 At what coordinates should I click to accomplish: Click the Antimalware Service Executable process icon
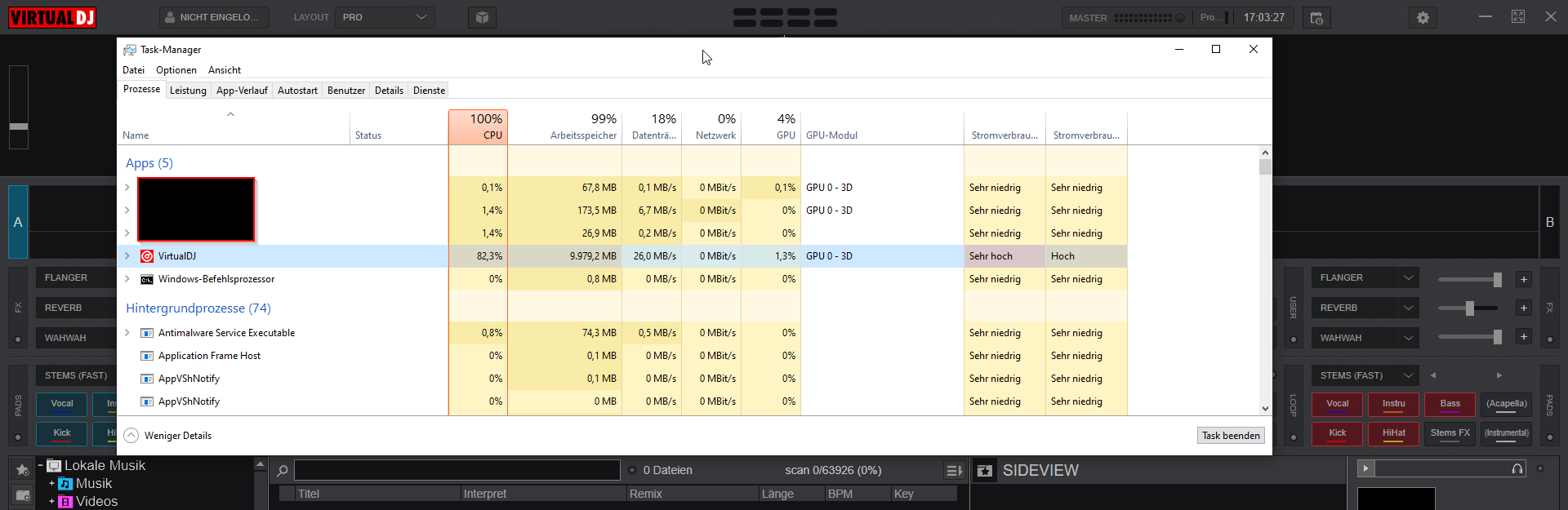[147, 333]
